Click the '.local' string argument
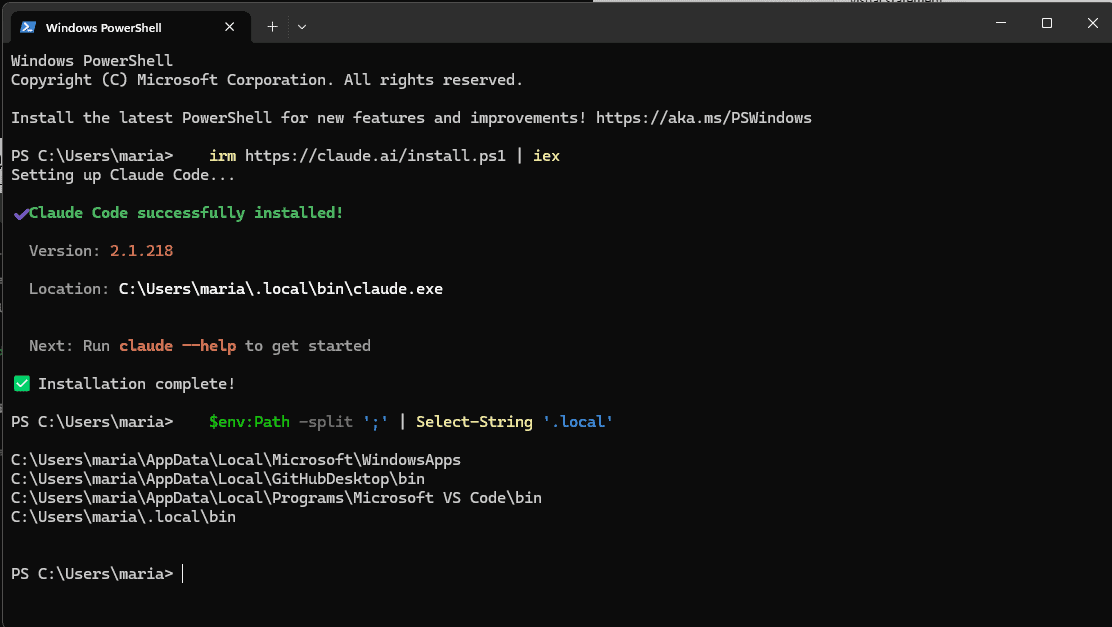 click(x=578, y=422)
